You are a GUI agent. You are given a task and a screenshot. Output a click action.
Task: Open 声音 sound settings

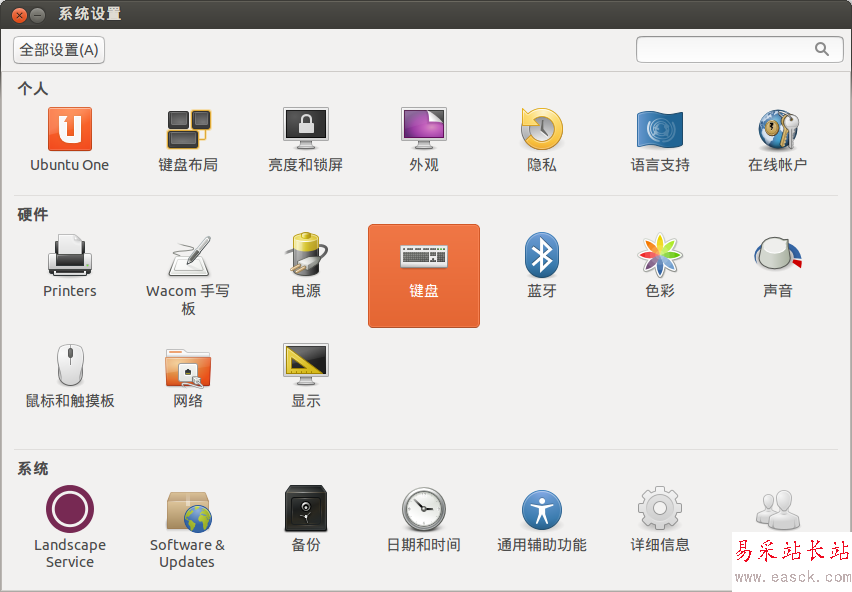tap(778, 266)
